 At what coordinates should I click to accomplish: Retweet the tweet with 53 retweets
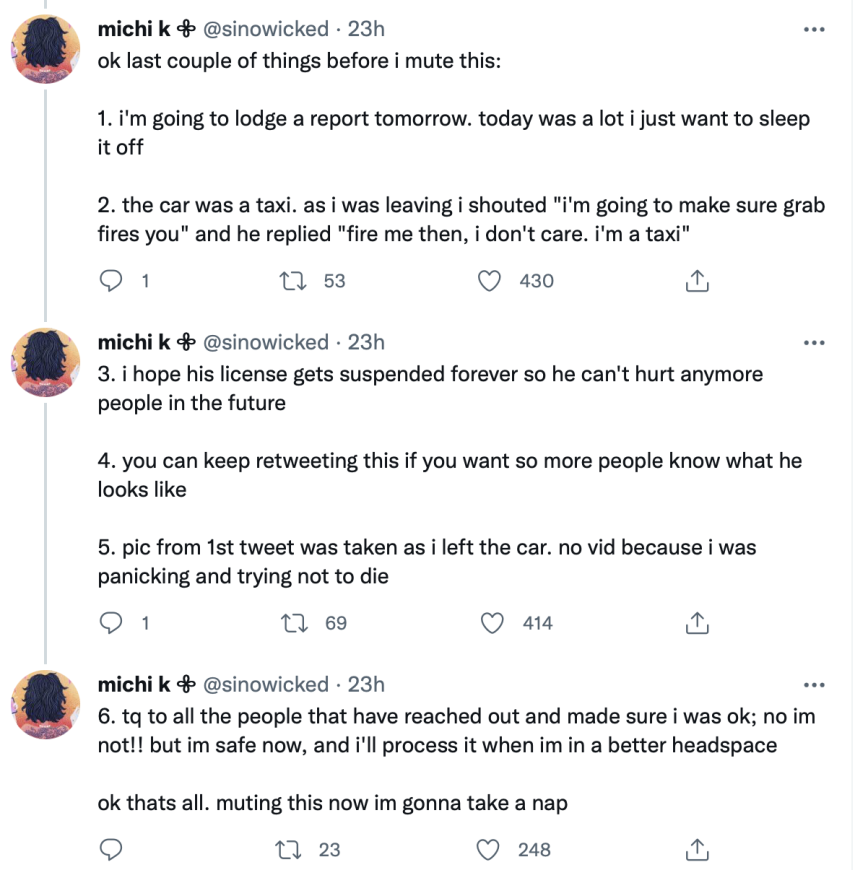pyautogui.click(x=293, y=281)
